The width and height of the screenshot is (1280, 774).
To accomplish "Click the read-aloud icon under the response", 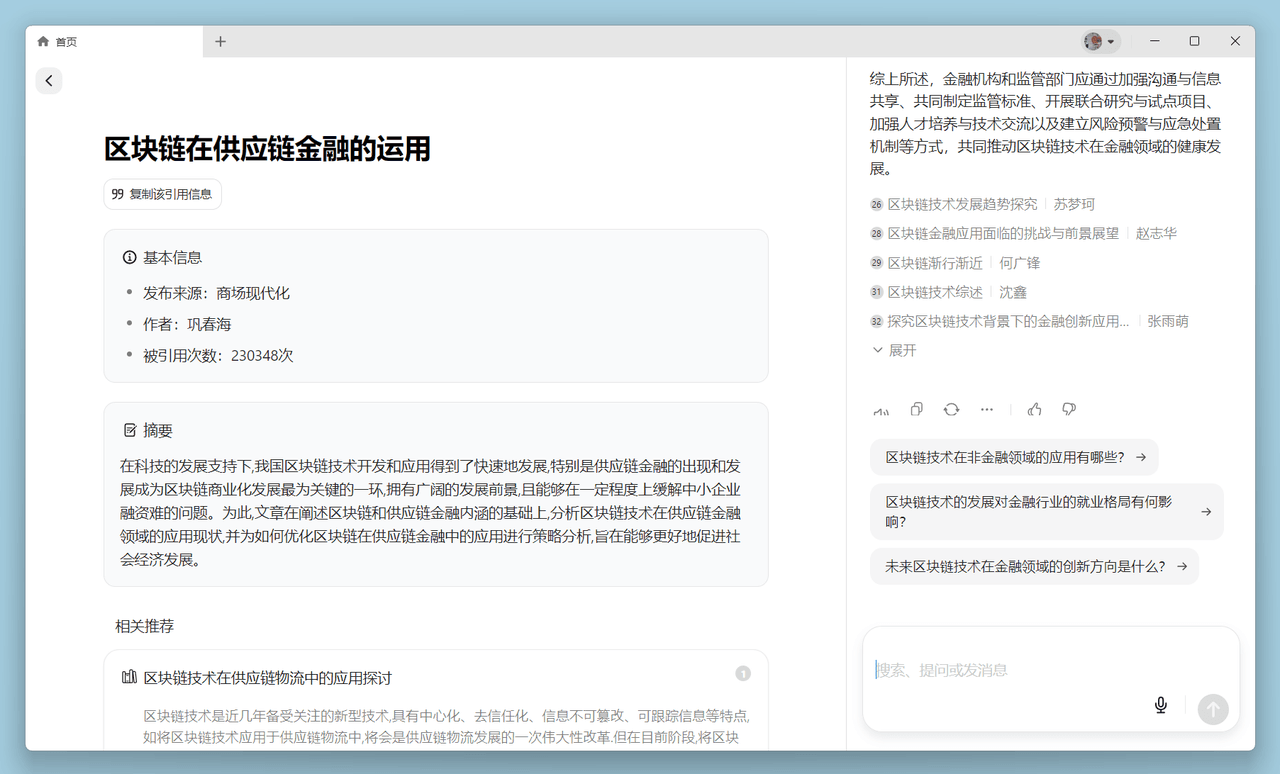I will pyautogui.click(x=881, y=409).
